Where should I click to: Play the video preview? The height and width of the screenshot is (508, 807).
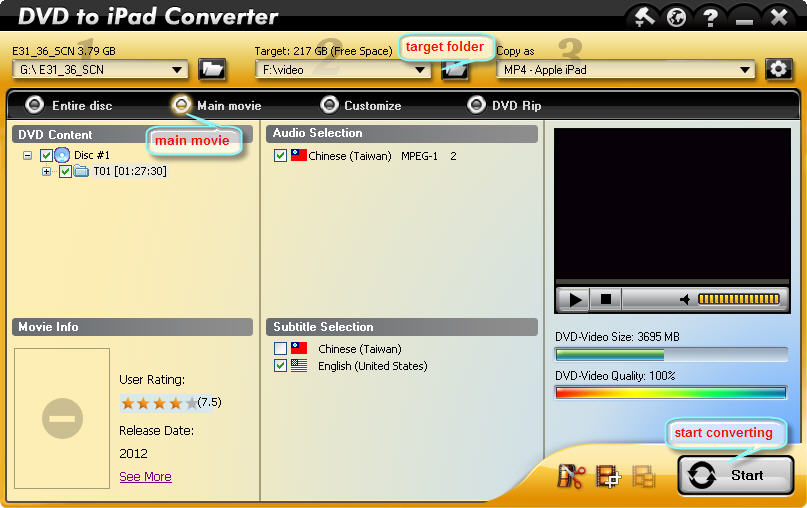click(x=574, y=300)
